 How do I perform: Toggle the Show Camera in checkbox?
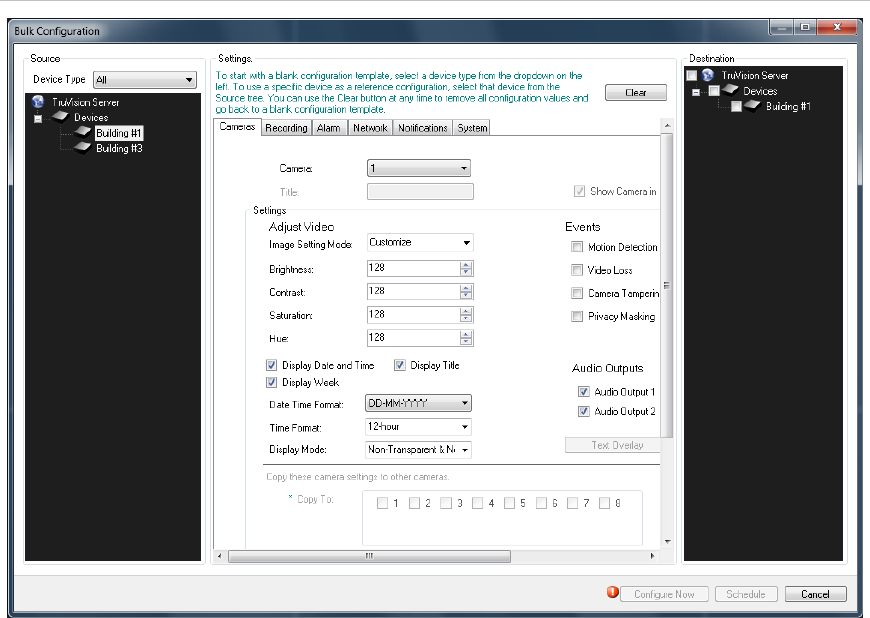[x=579, y=191]
